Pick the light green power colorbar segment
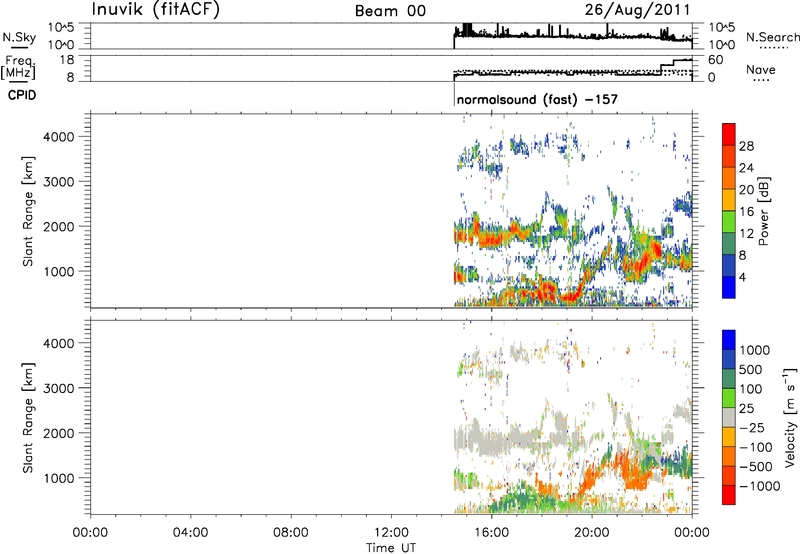The width and height of the screenshot is (800, 554). coord(729,222)
